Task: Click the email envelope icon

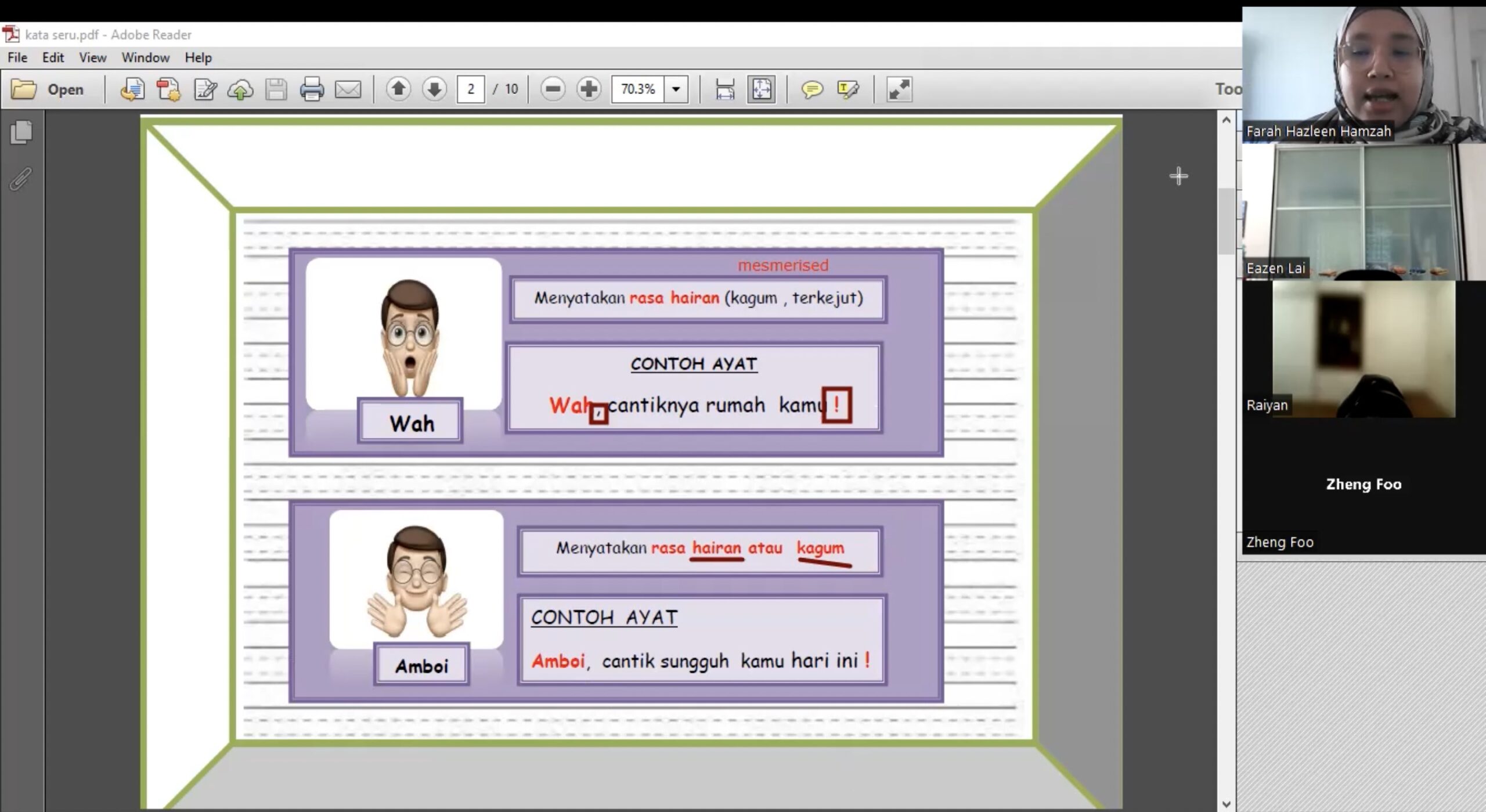Action: point(348,89)
